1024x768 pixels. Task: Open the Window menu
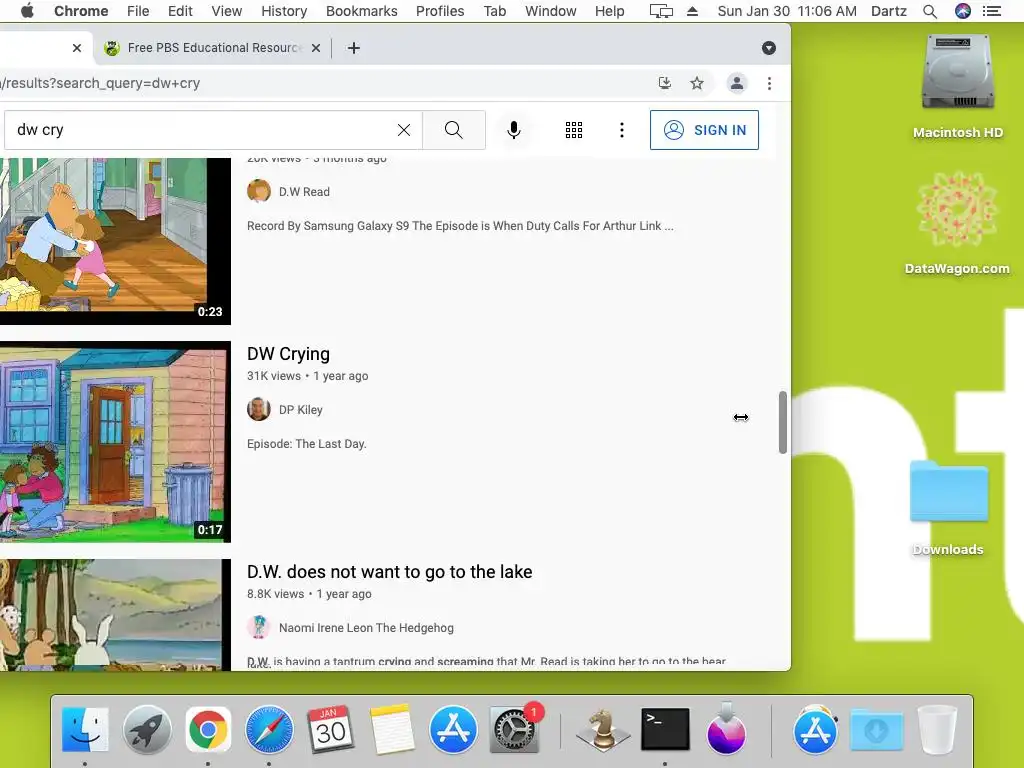click(x=551, y=11)
